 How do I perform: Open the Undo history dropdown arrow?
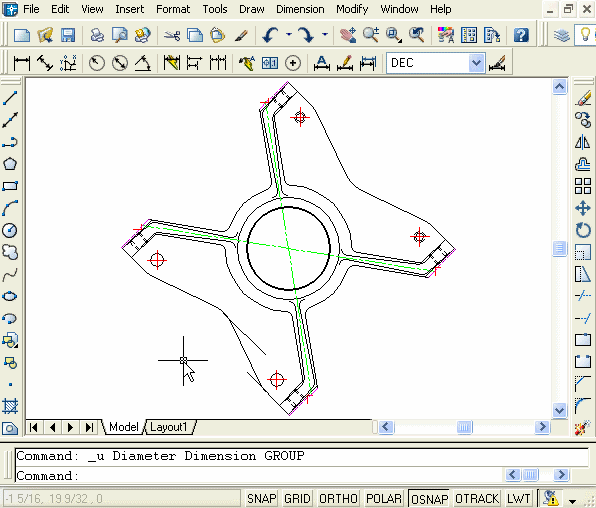tap(289, 35)
